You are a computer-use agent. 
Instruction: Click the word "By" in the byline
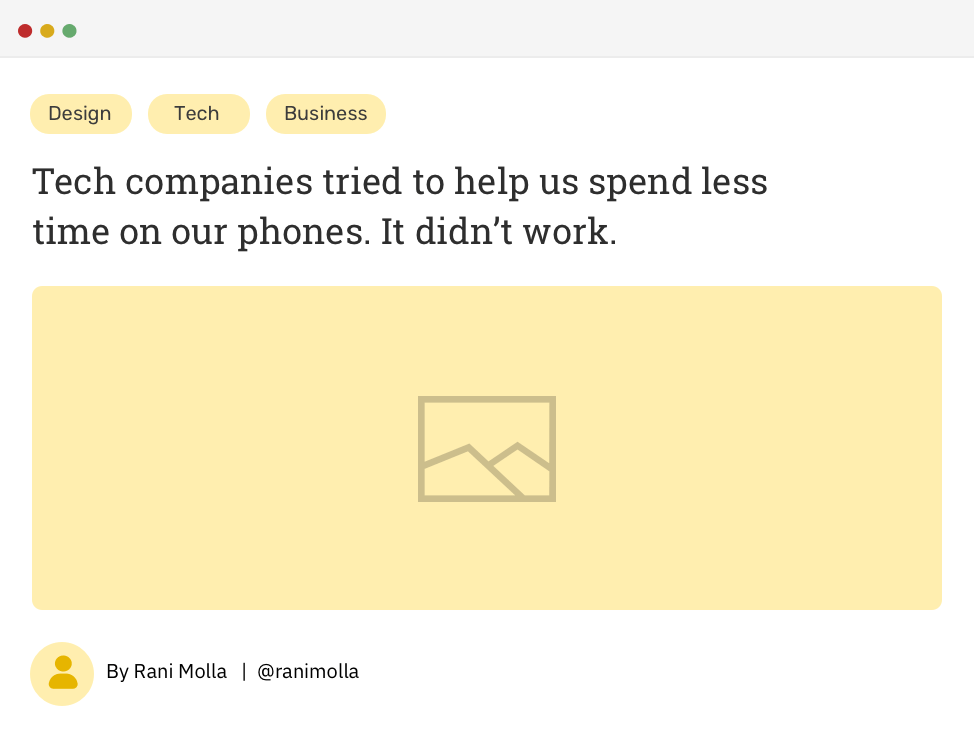click(117, 672)
